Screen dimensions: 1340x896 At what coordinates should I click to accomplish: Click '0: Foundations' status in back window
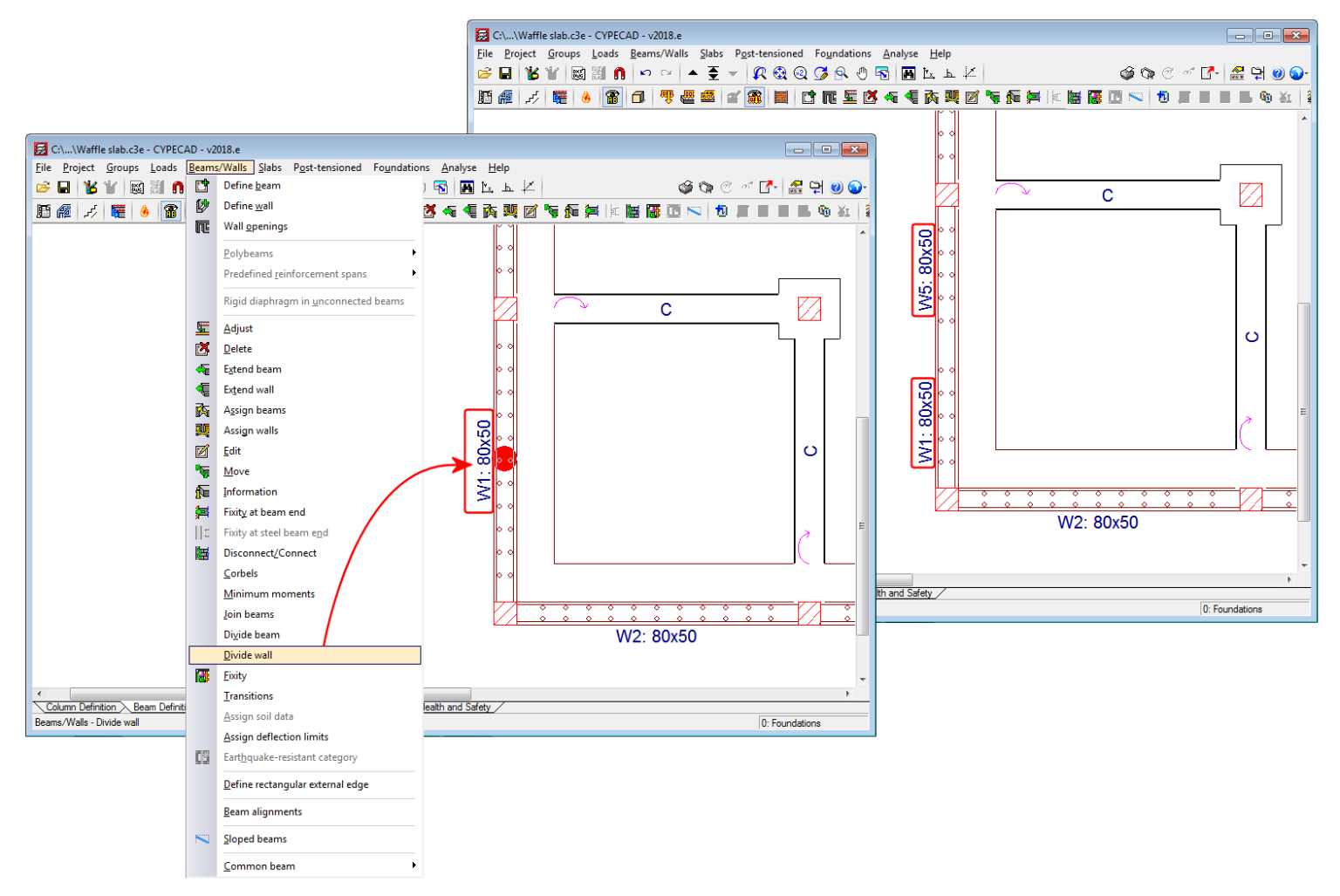[1232, 609]
